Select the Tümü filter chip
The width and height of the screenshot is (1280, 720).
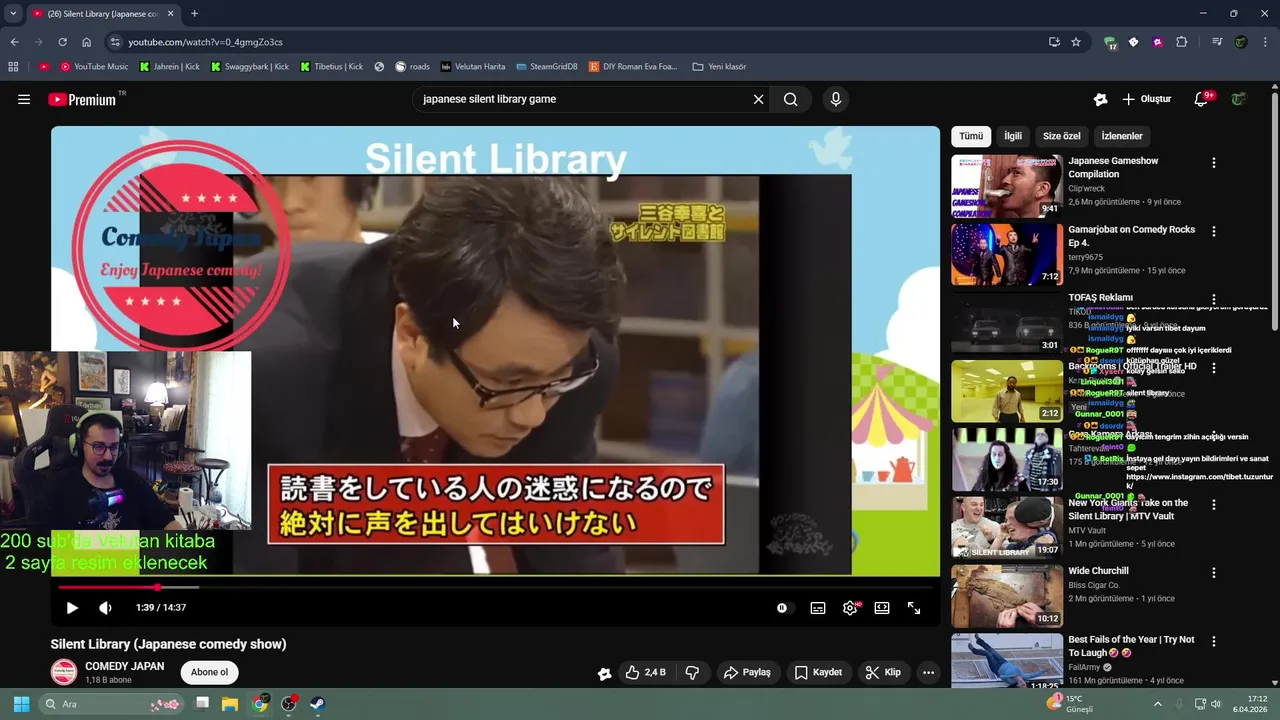pyautogui.click(x=971, y=136)
